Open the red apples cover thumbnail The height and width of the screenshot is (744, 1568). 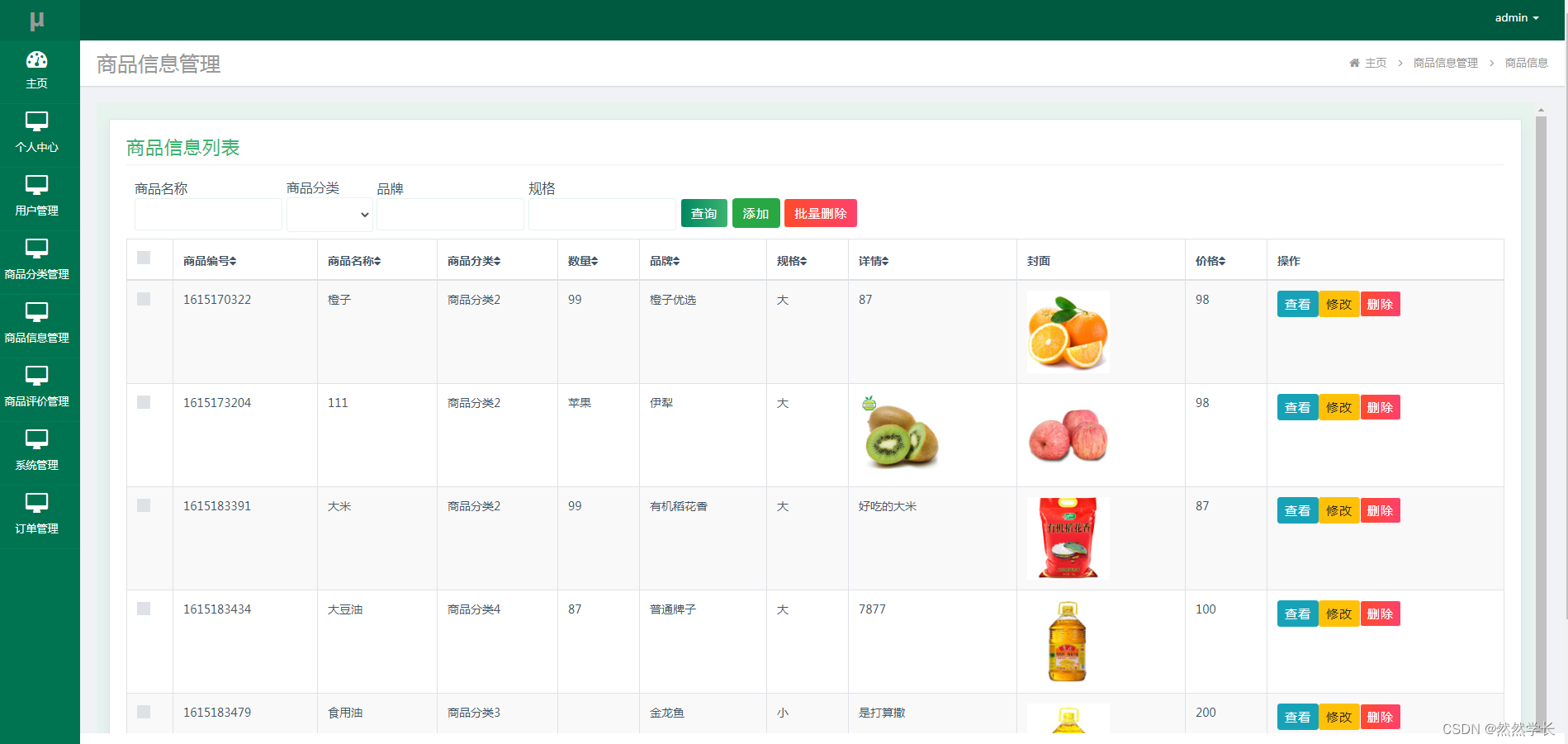[x=1068, y=435]
